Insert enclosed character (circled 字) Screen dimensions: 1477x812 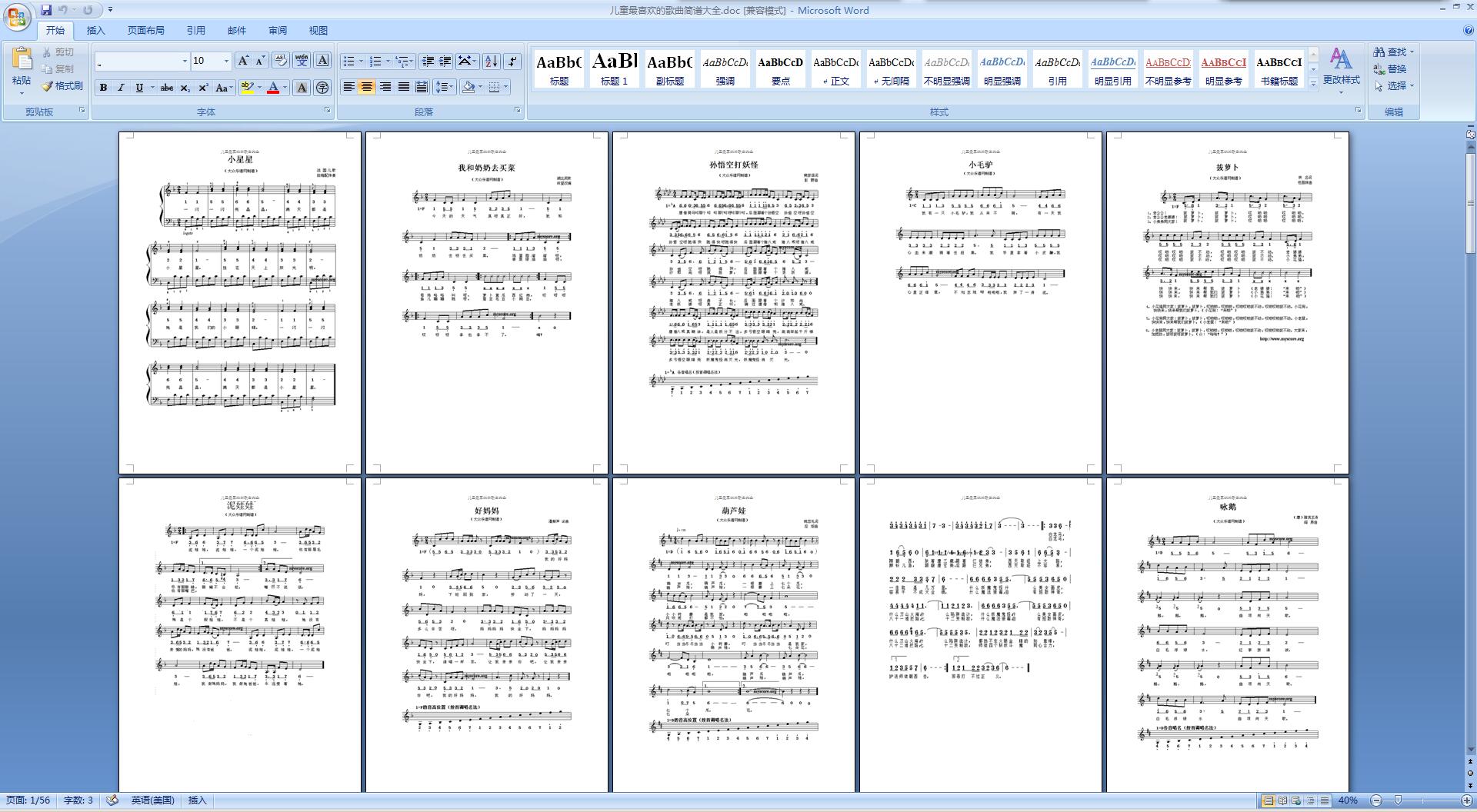pyautogui.click(x=322, y=88)
